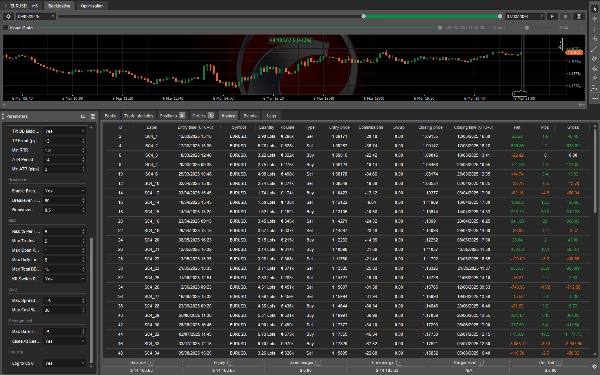Open the more tools ellipsis at toolbar bottom

click(595, 98)
